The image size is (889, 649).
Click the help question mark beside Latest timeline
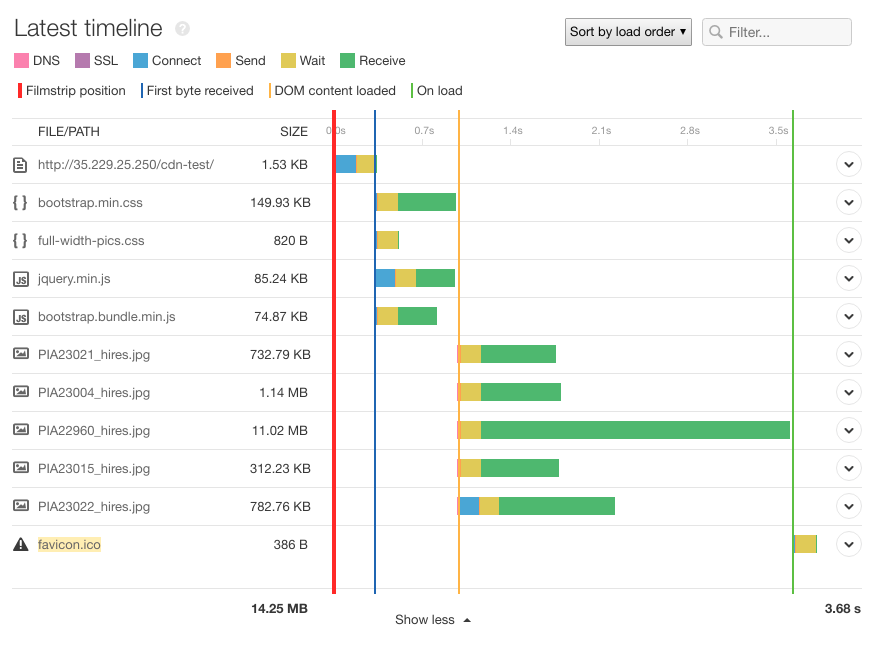tap(182, 29)
